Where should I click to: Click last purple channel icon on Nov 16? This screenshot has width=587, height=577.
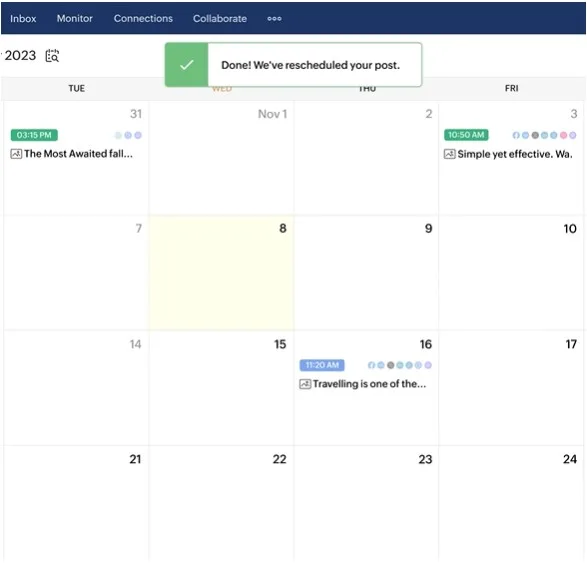pyautogui.click(x=428, y=365)
